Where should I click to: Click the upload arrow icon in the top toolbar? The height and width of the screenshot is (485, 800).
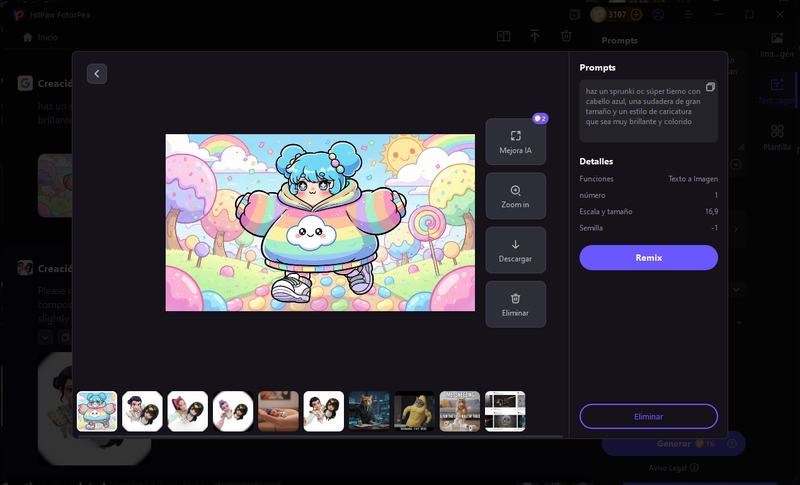pos(535,36)
